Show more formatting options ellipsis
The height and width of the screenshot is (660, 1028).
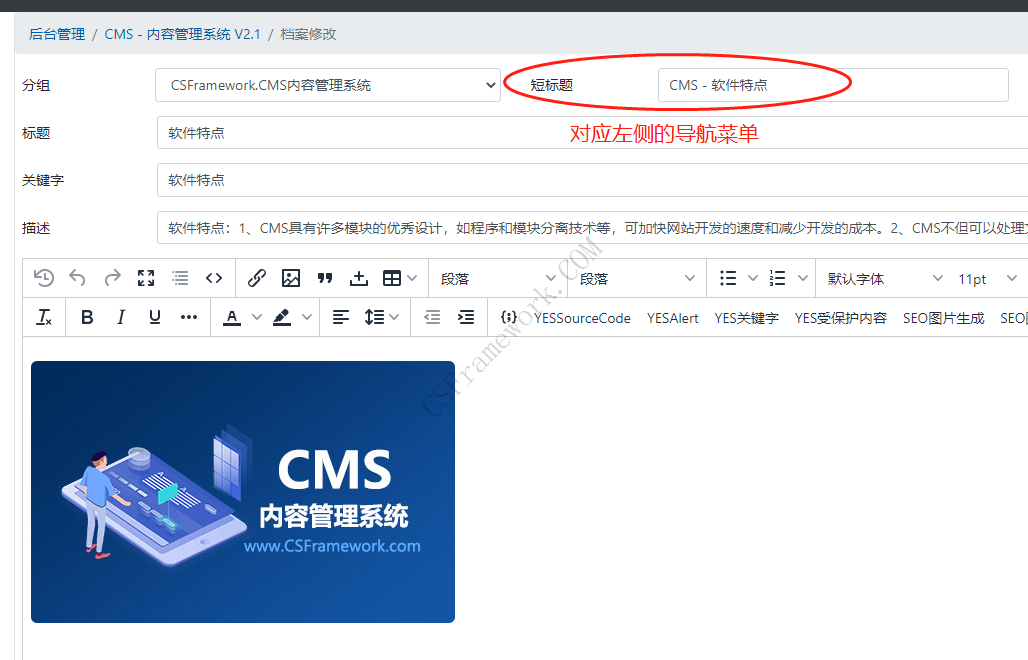[x=189, y=317]
